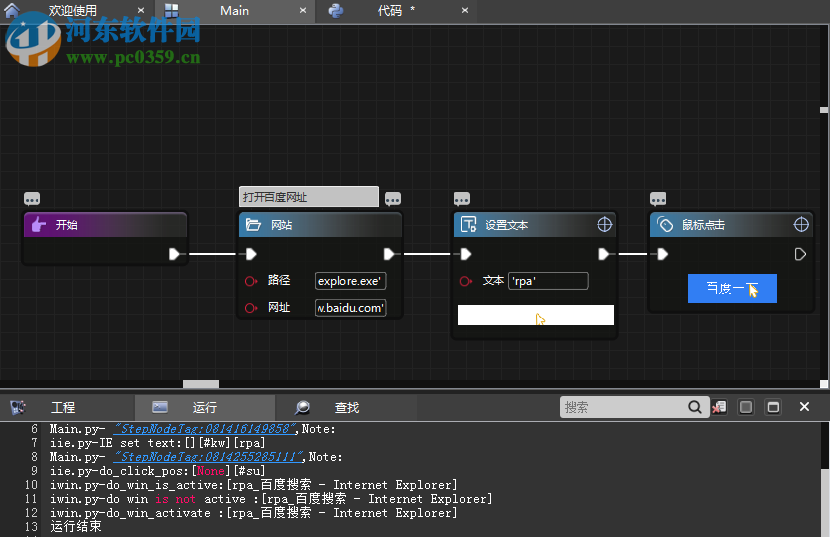Screen dimensions: 830x538
Task: Switch to the 代码 tab
Action: (x=390, y=11)
